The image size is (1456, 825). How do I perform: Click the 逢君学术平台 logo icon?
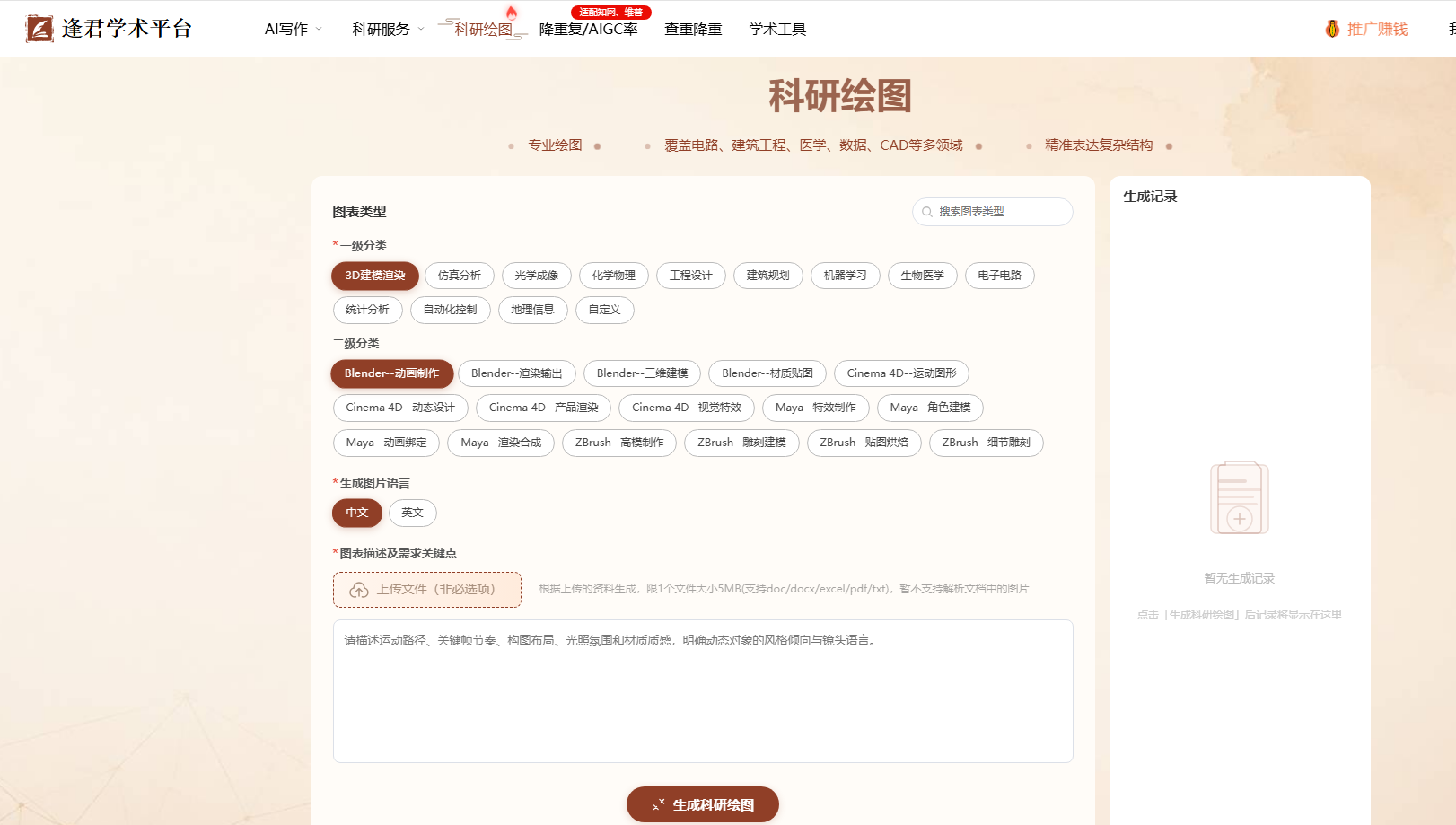(39, 29)
